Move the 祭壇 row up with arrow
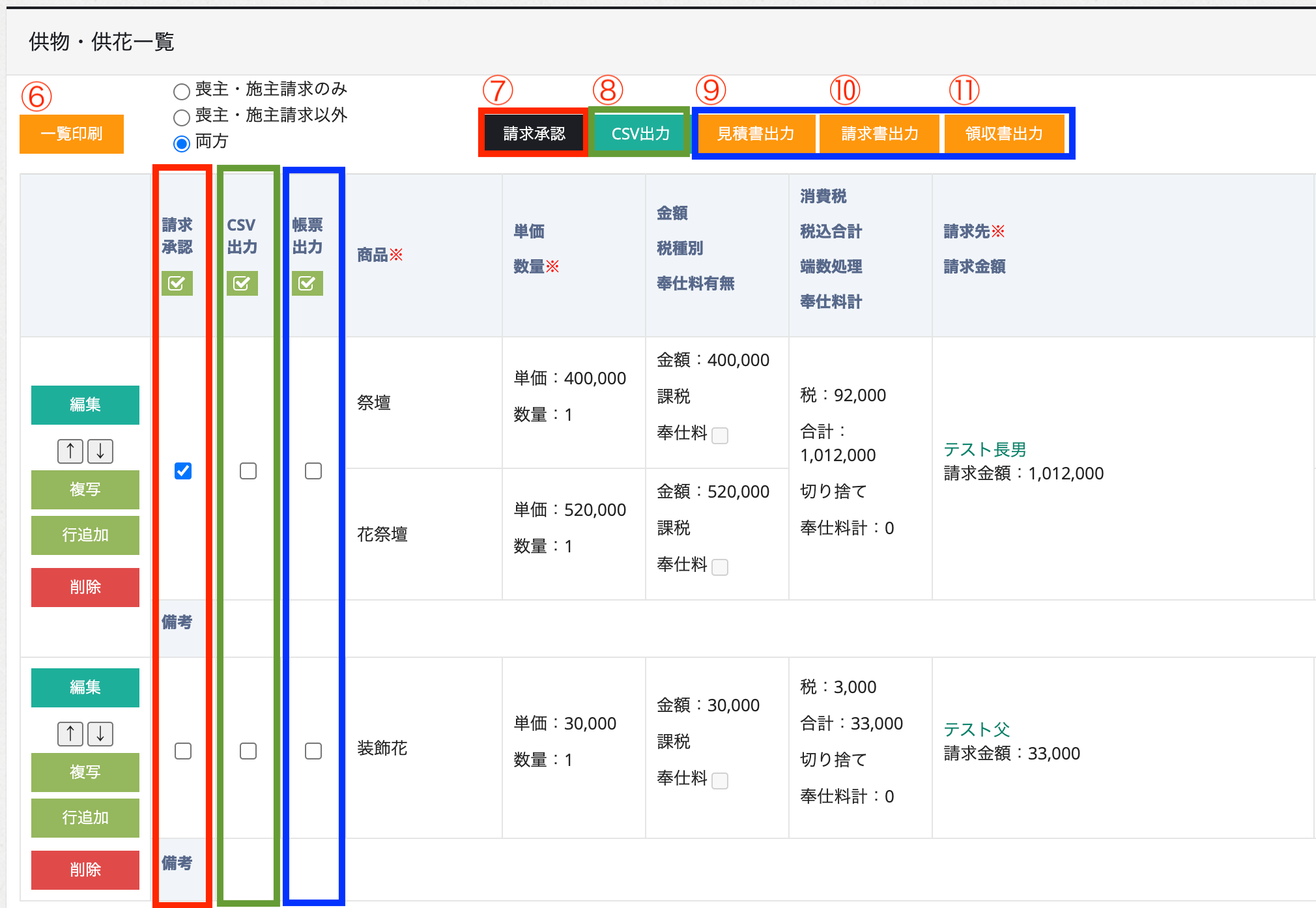 click(70, 451)
